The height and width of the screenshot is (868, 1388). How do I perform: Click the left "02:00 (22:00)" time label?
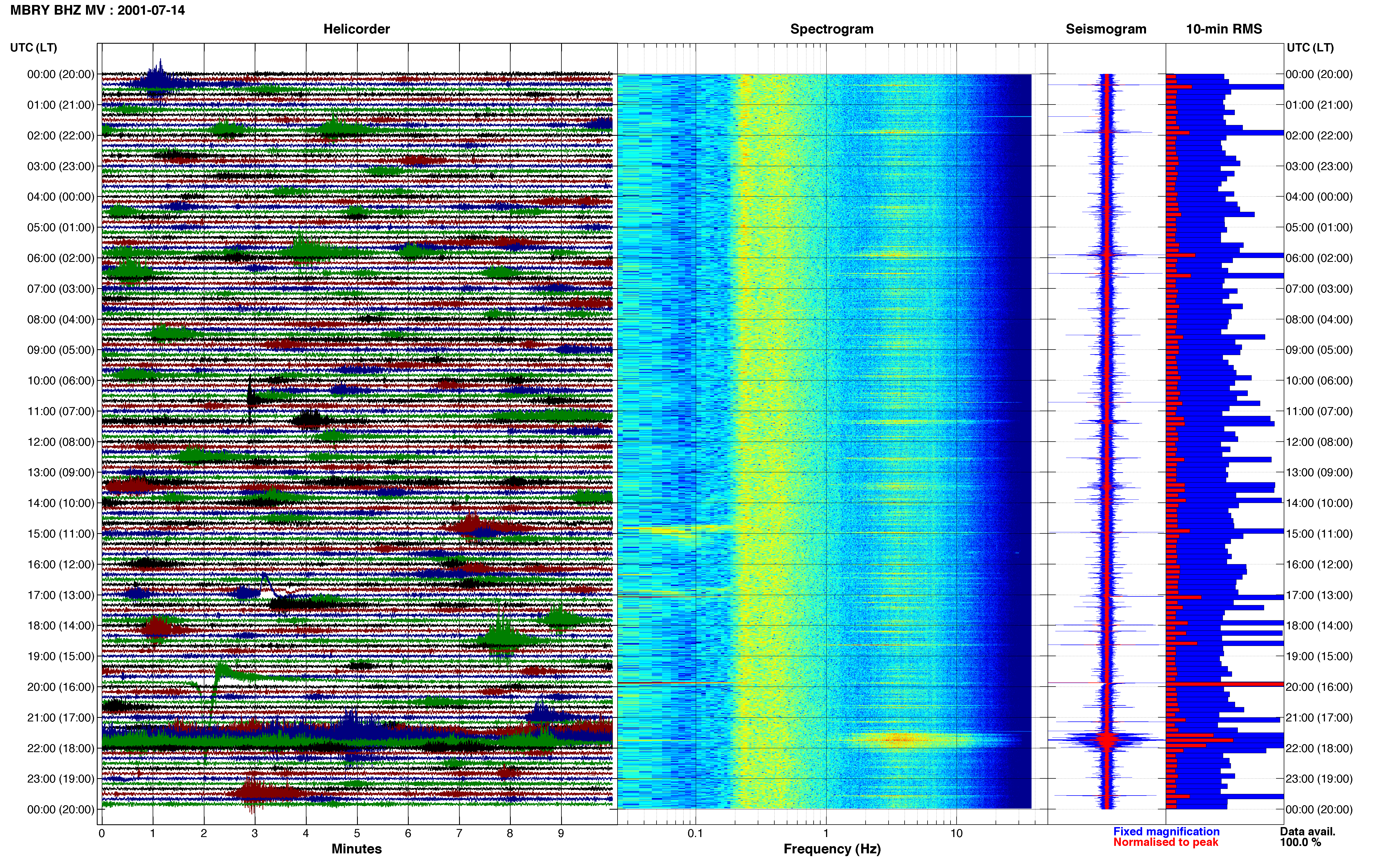point(61,135)
